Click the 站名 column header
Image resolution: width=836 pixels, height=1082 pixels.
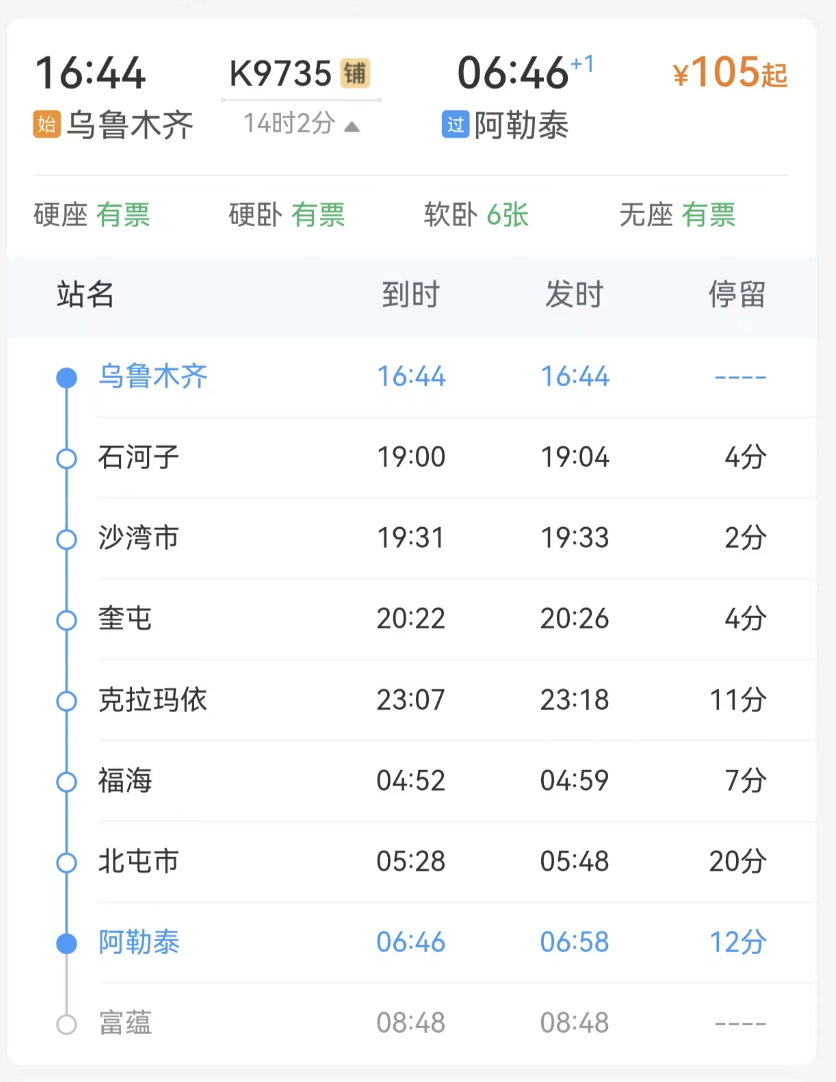86,294
